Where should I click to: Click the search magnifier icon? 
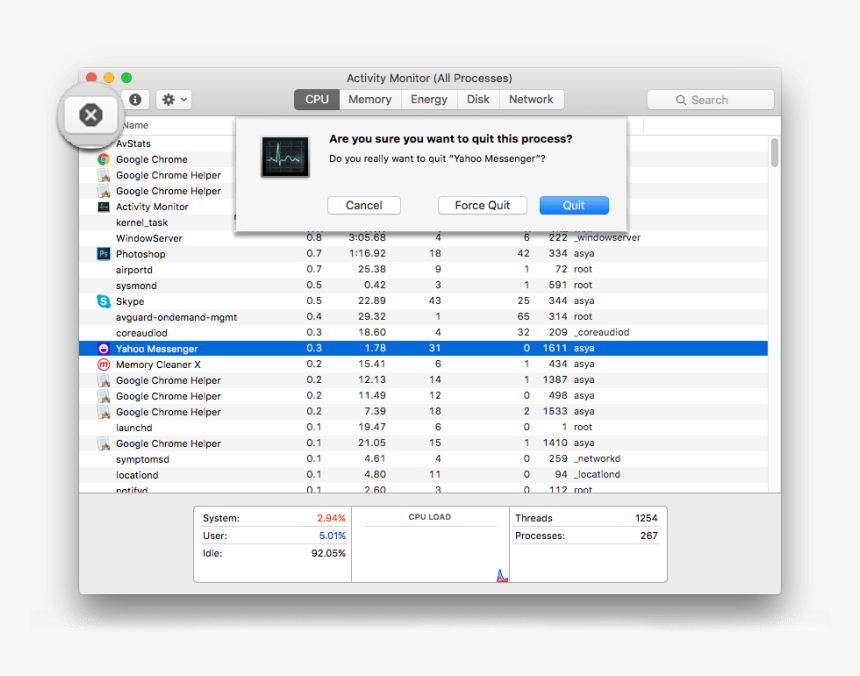tap(681, 100)
